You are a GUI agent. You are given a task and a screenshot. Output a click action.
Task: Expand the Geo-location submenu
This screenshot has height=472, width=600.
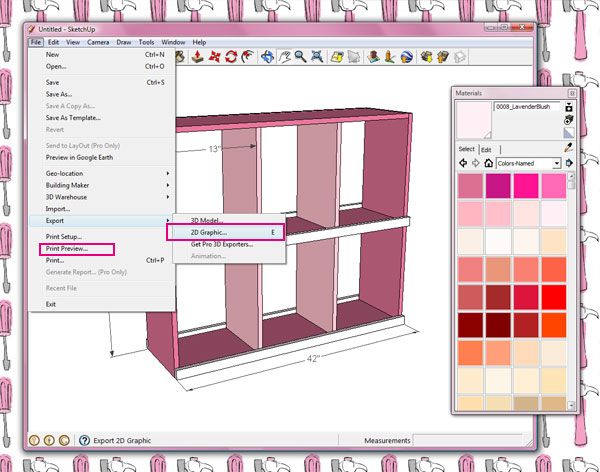click(100, 173)
